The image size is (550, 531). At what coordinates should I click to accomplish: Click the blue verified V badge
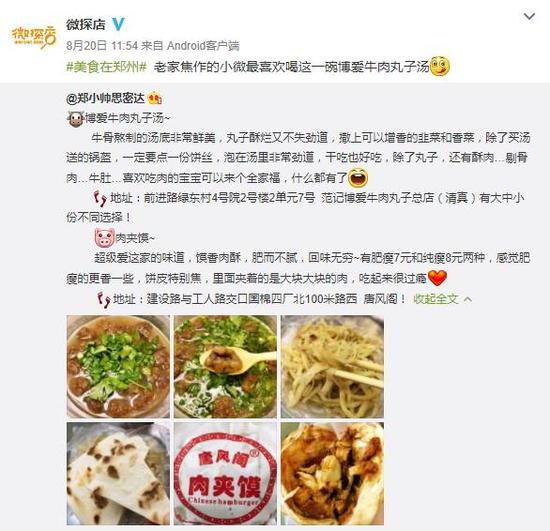[x=118, y=25]
